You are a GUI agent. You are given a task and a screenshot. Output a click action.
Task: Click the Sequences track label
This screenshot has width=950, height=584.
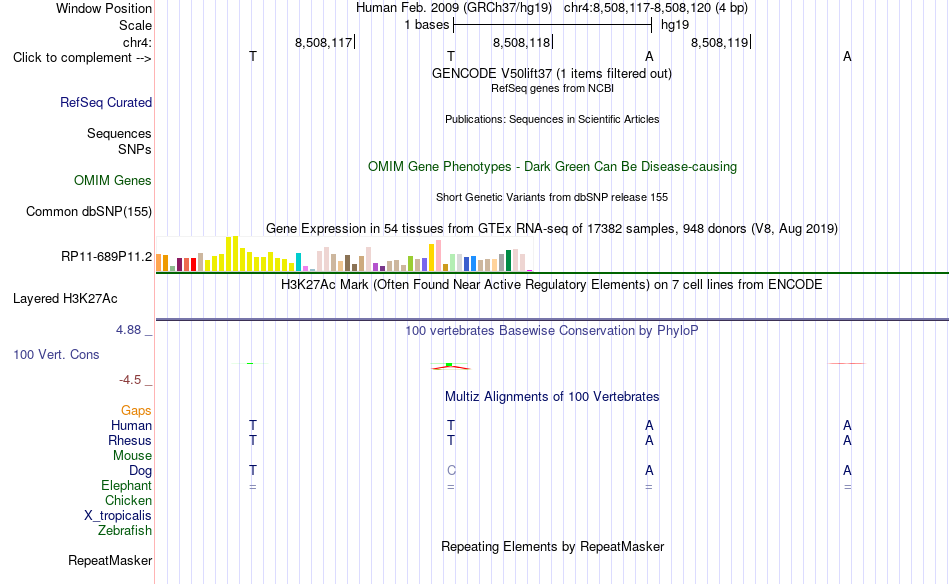[119, 133]
